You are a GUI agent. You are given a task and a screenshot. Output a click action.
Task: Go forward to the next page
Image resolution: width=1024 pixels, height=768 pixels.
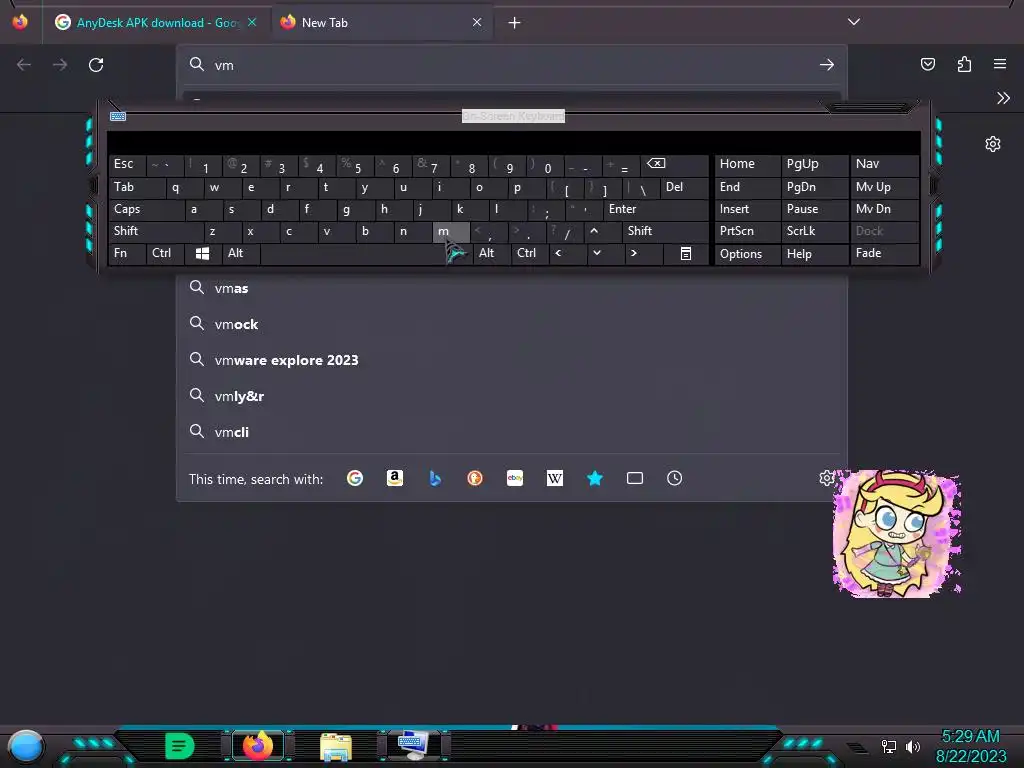click(59, 65)
